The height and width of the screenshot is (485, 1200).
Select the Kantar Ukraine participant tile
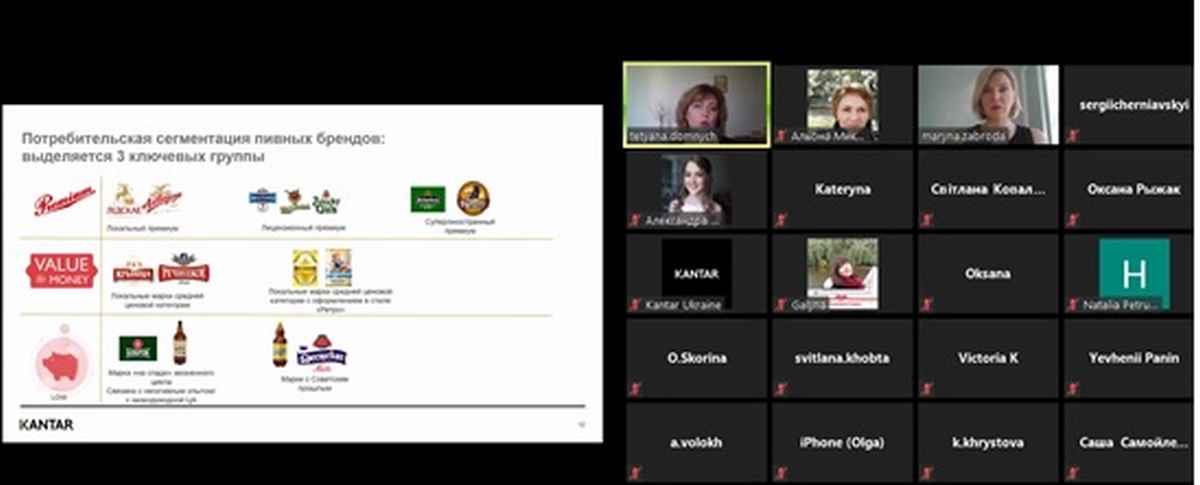[696, 273]
